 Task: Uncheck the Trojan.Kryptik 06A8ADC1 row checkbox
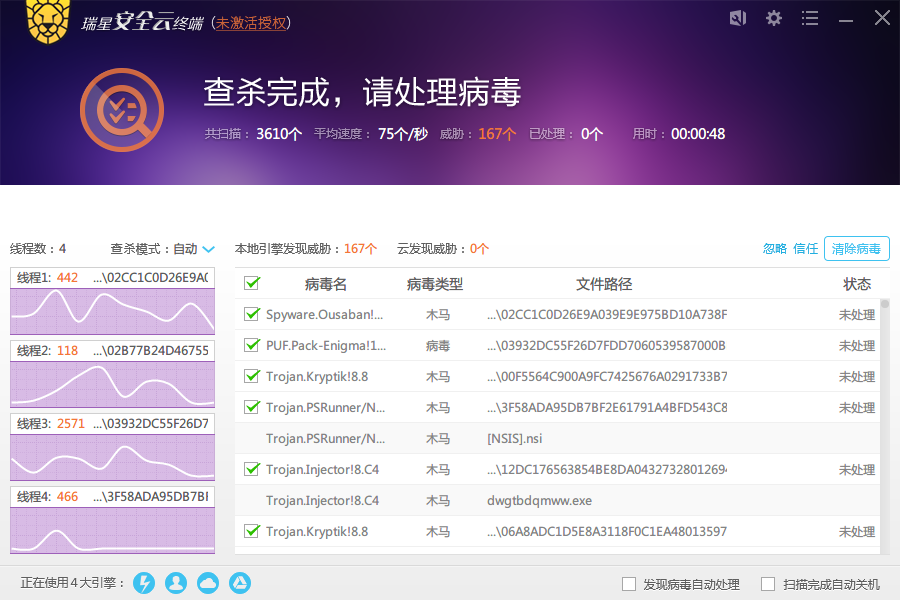point(252,531)
